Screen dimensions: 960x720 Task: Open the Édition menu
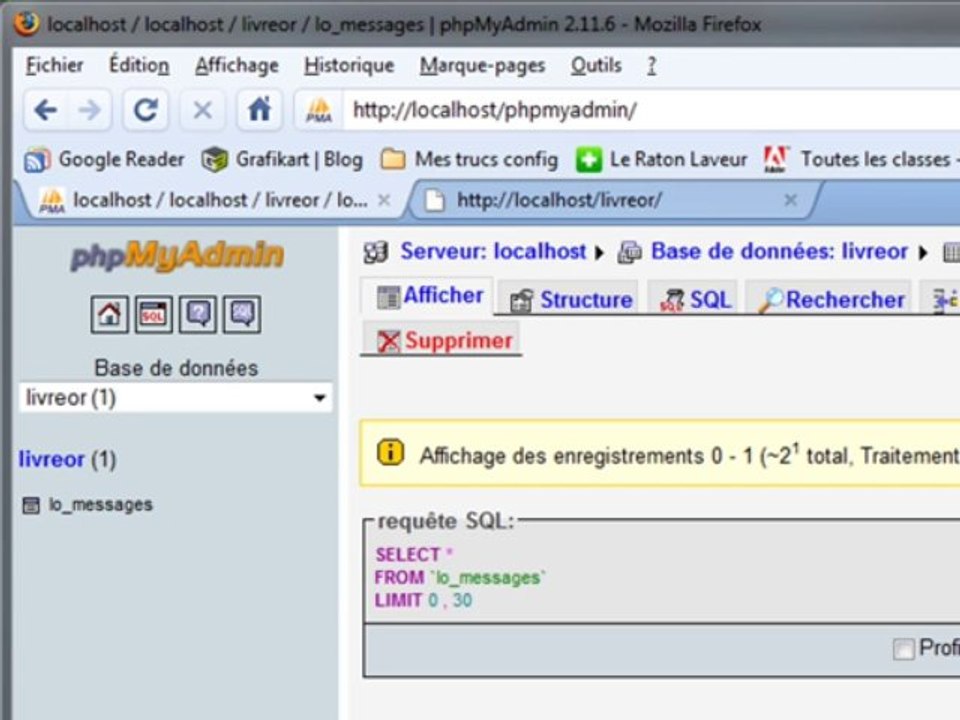pos(139,65)
